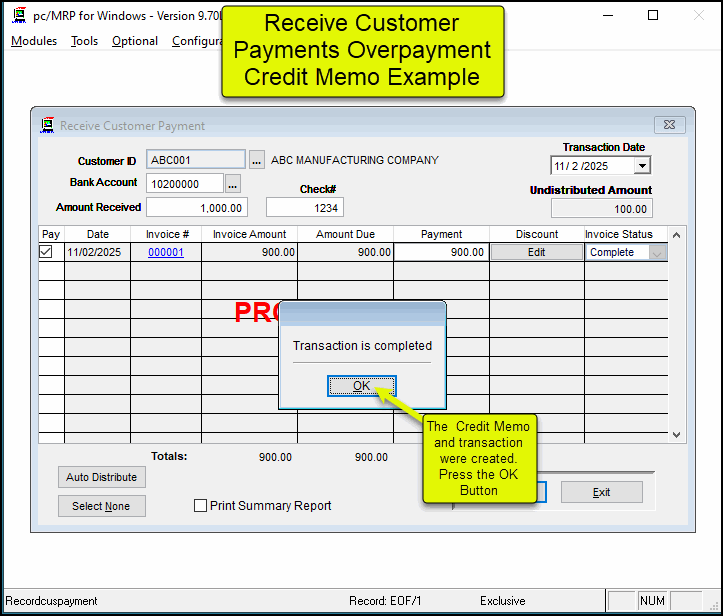Click the Bank Account lookup ellipsis button
723x616 pixels.
click(233, 183)
